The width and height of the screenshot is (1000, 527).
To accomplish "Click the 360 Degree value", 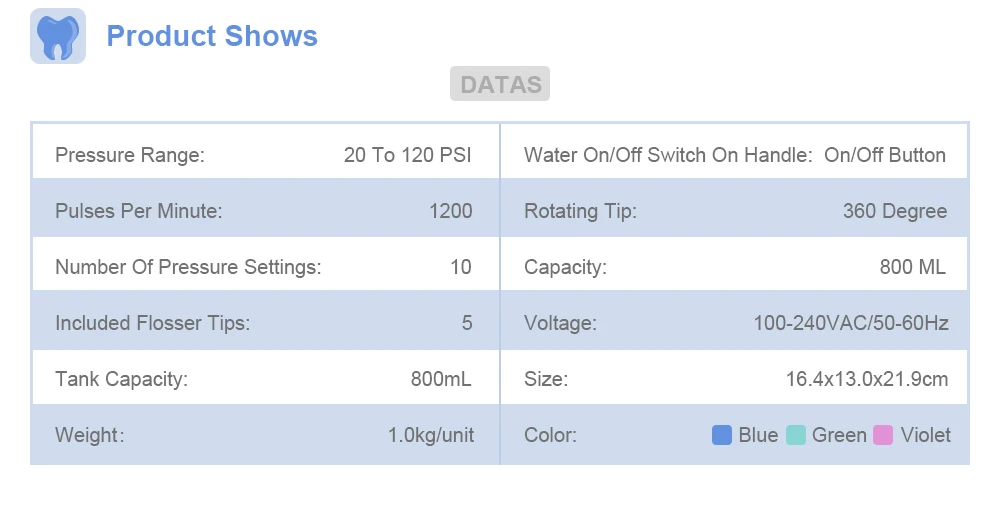I will pos(895,211).
